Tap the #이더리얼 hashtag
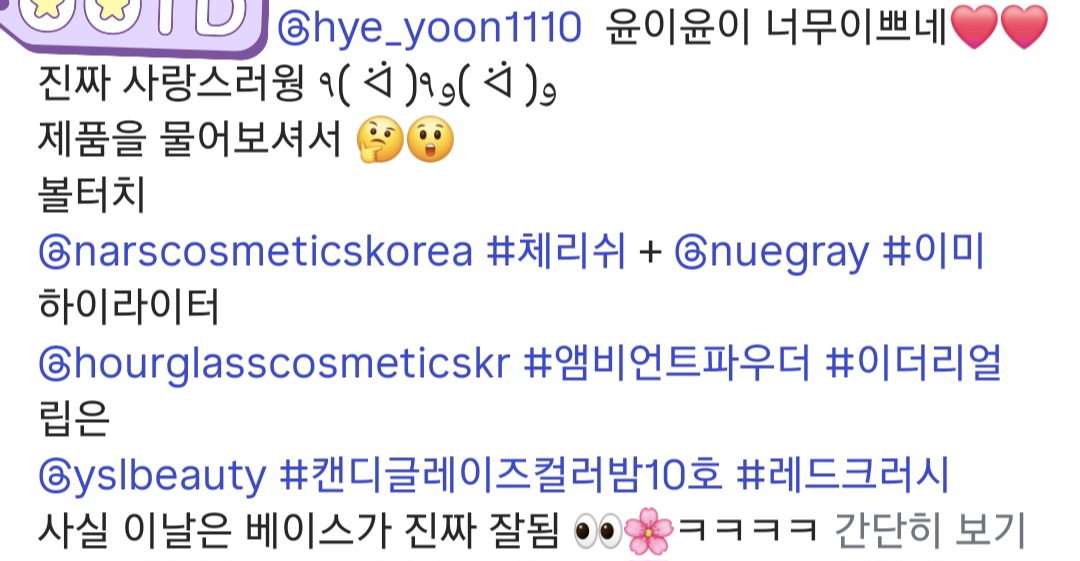The height and width of the screenshot is (561, 1080). (x=913, y=363)
